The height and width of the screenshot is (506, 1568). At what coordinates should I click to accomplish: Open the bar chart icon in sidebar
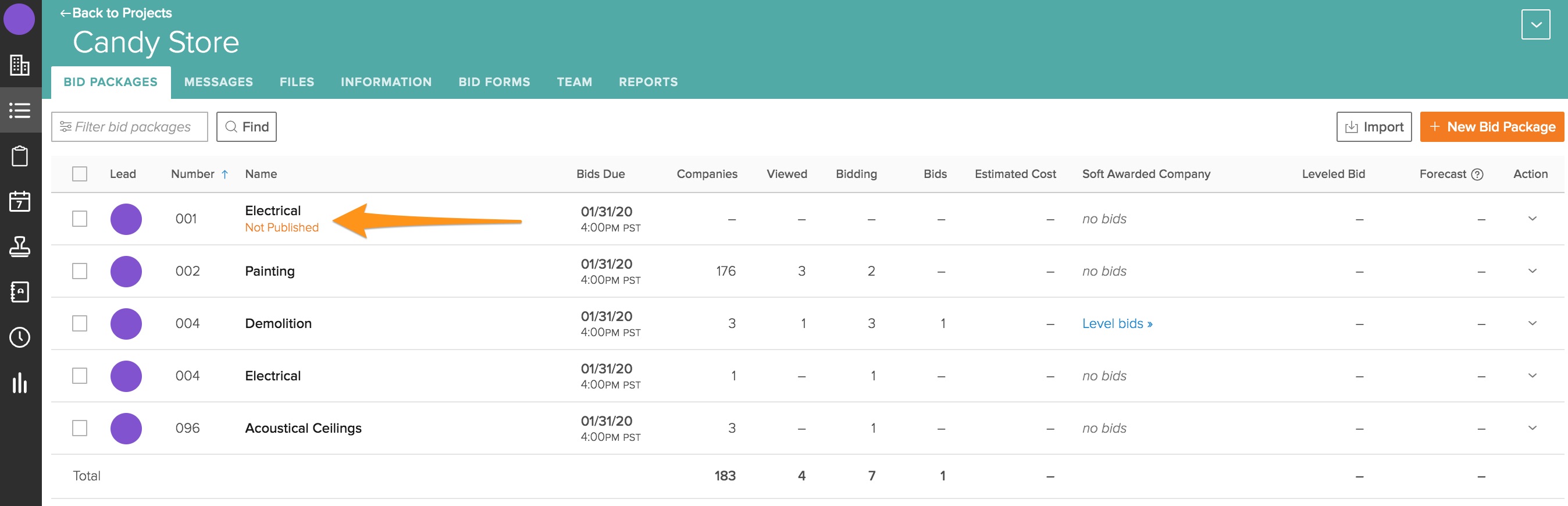coord(20,383)
